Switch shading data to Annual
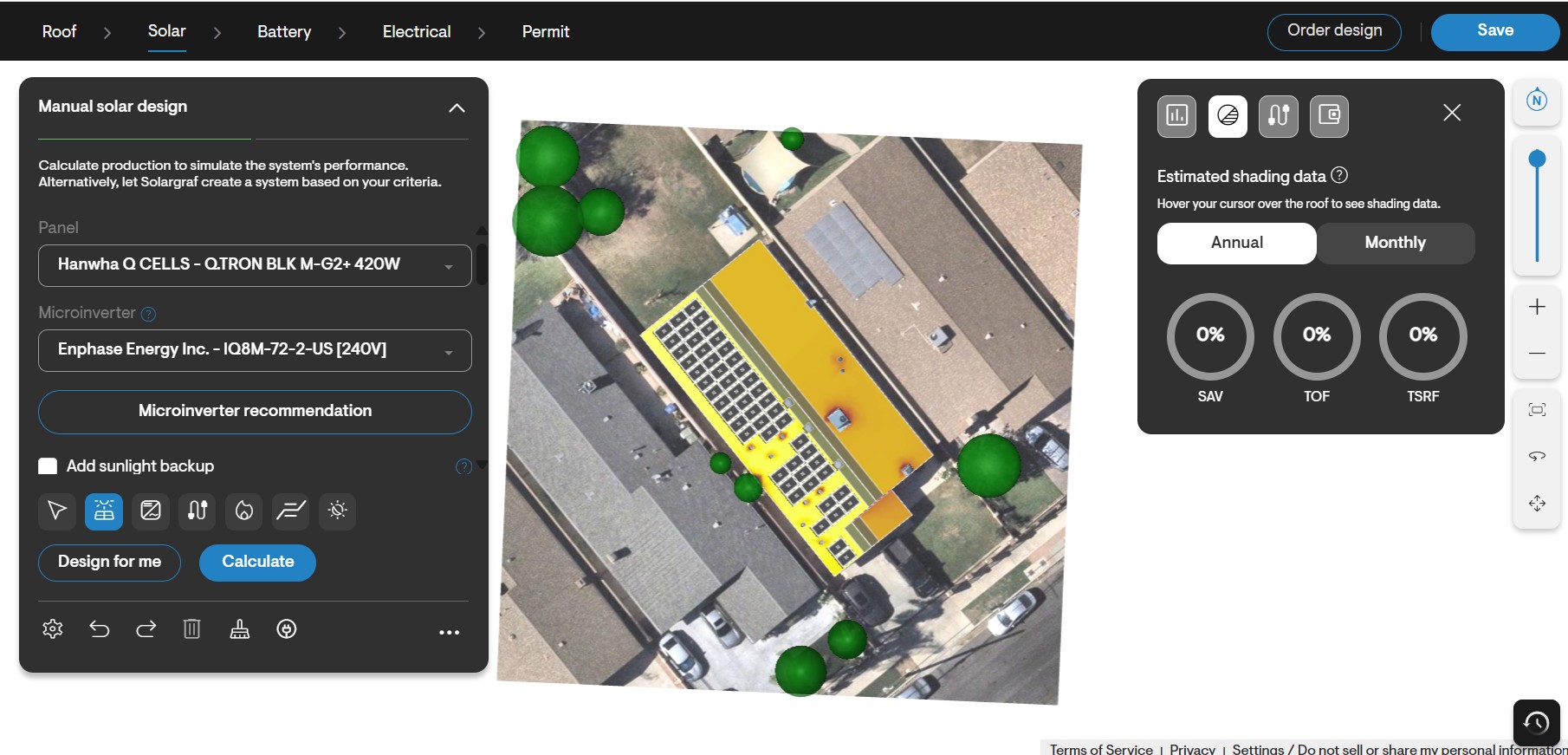1568x755 pixels. 1237,243
